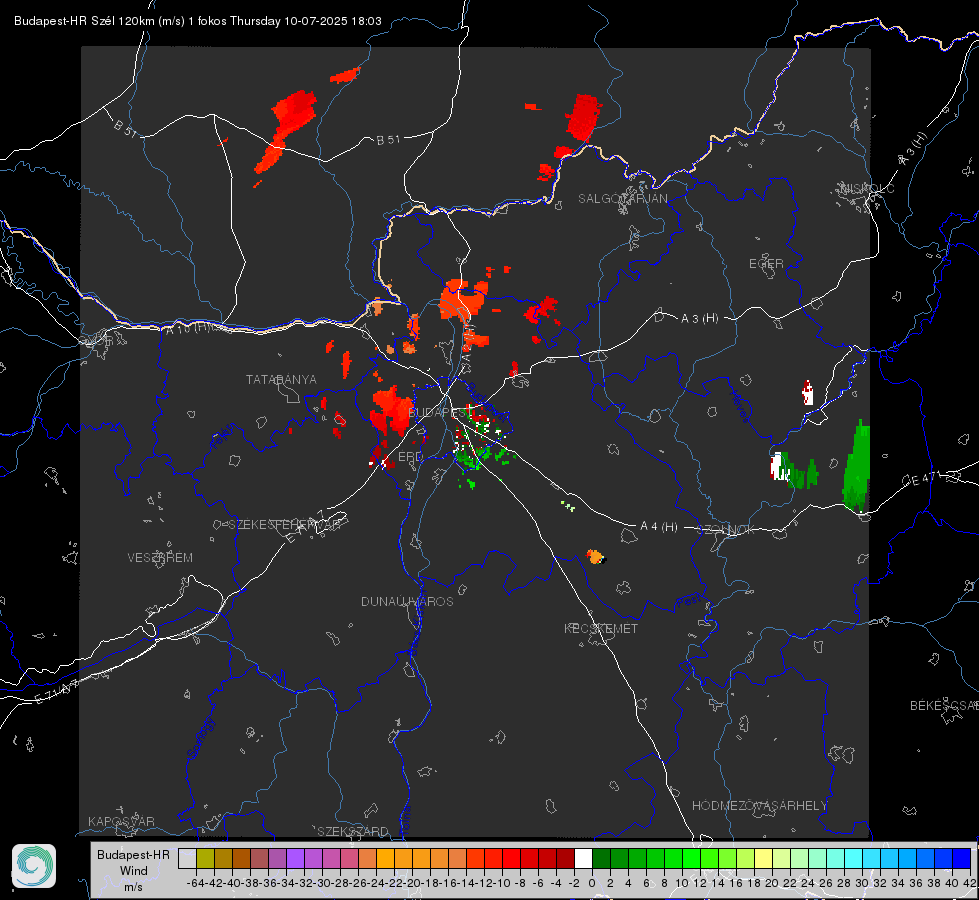Click the red echo north of Salgótarján
This screenshot has height=900, width=979.
pos(583,116)
